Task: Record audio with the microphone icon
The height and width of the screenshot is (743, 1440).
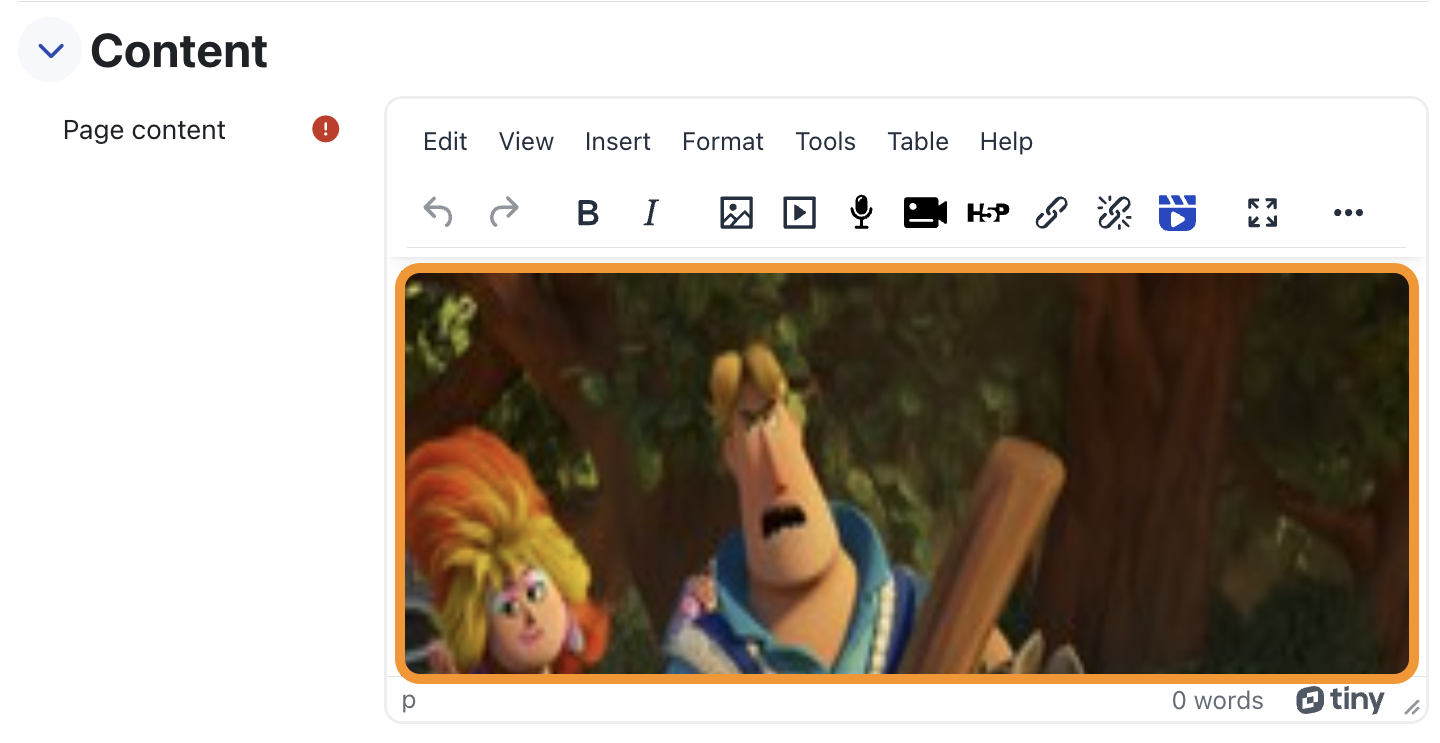Action: [x=861, y=212]
